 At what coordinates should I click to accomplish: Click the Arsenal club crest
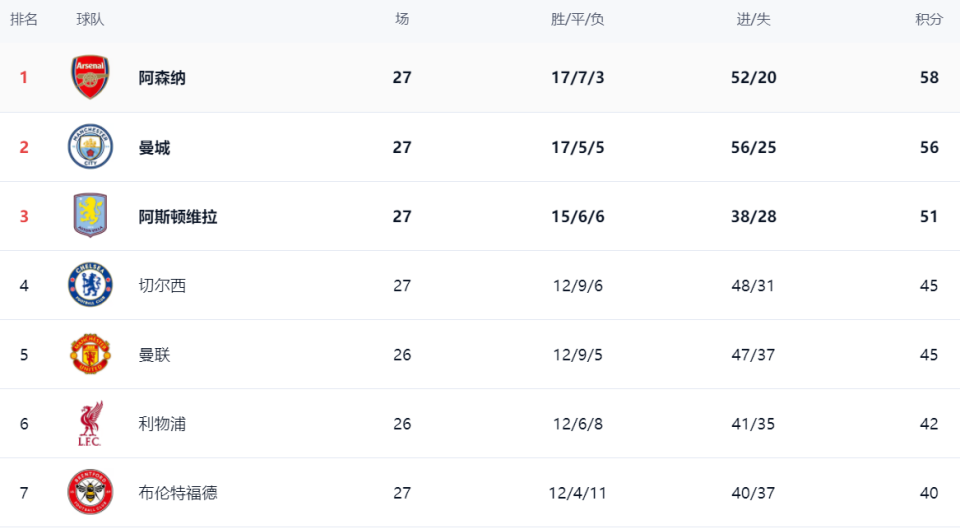click(x=90, y=78)
